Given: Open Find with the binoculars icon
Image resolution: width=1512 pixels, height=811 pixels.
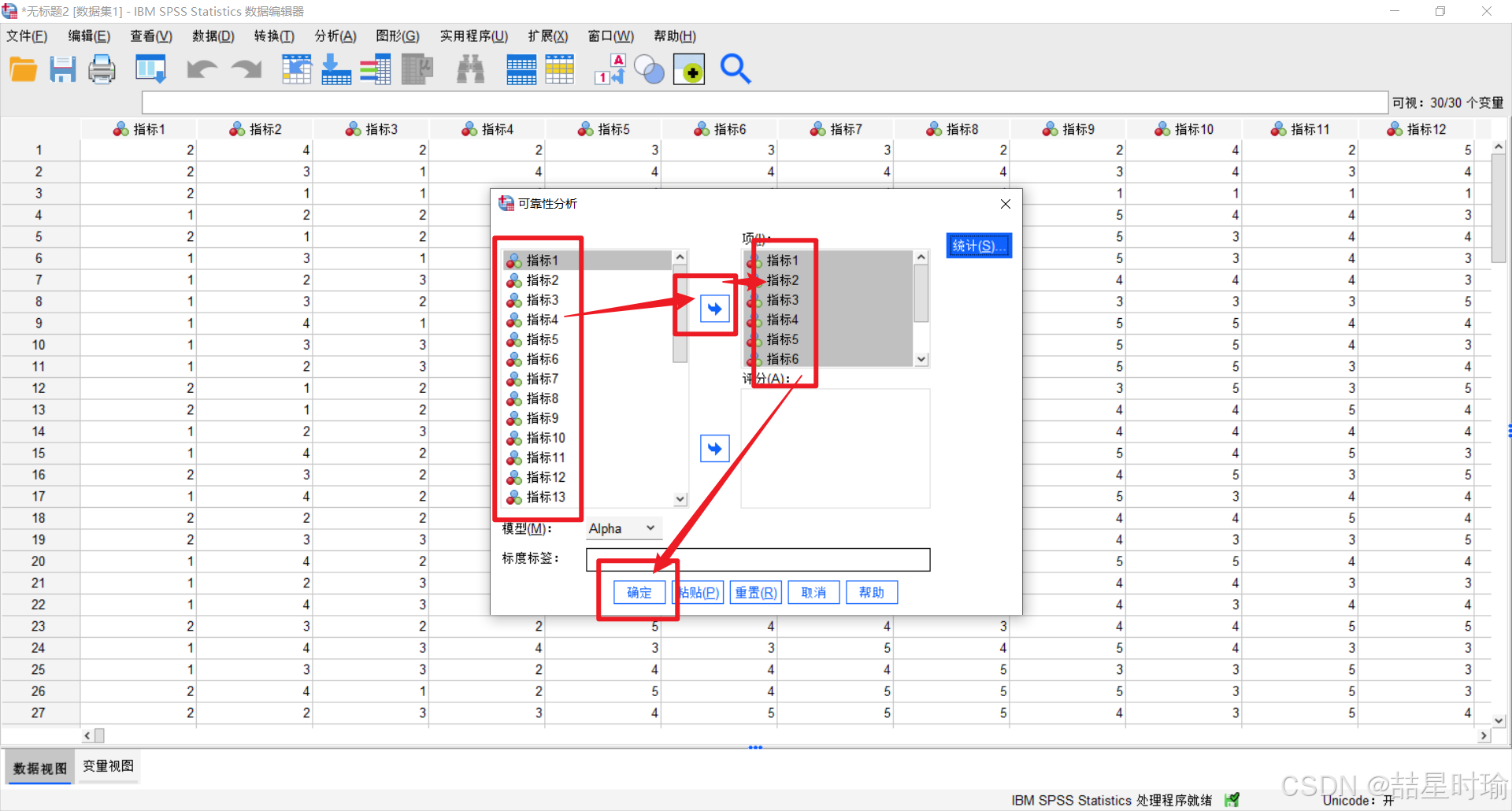Looking at the screenshot, I should 471,69.
